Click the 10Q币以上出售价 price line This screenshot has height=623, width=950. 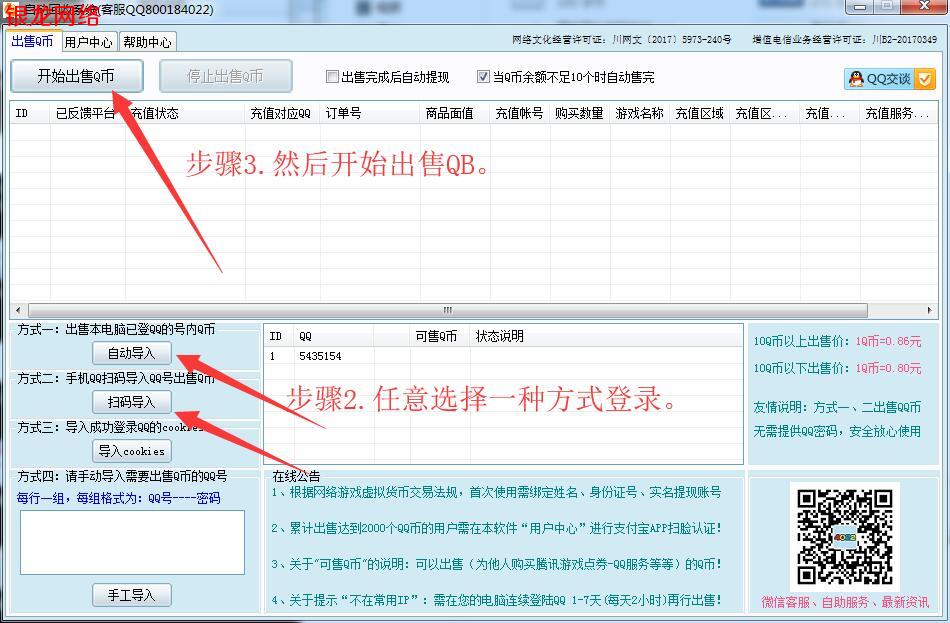[837, 341]
